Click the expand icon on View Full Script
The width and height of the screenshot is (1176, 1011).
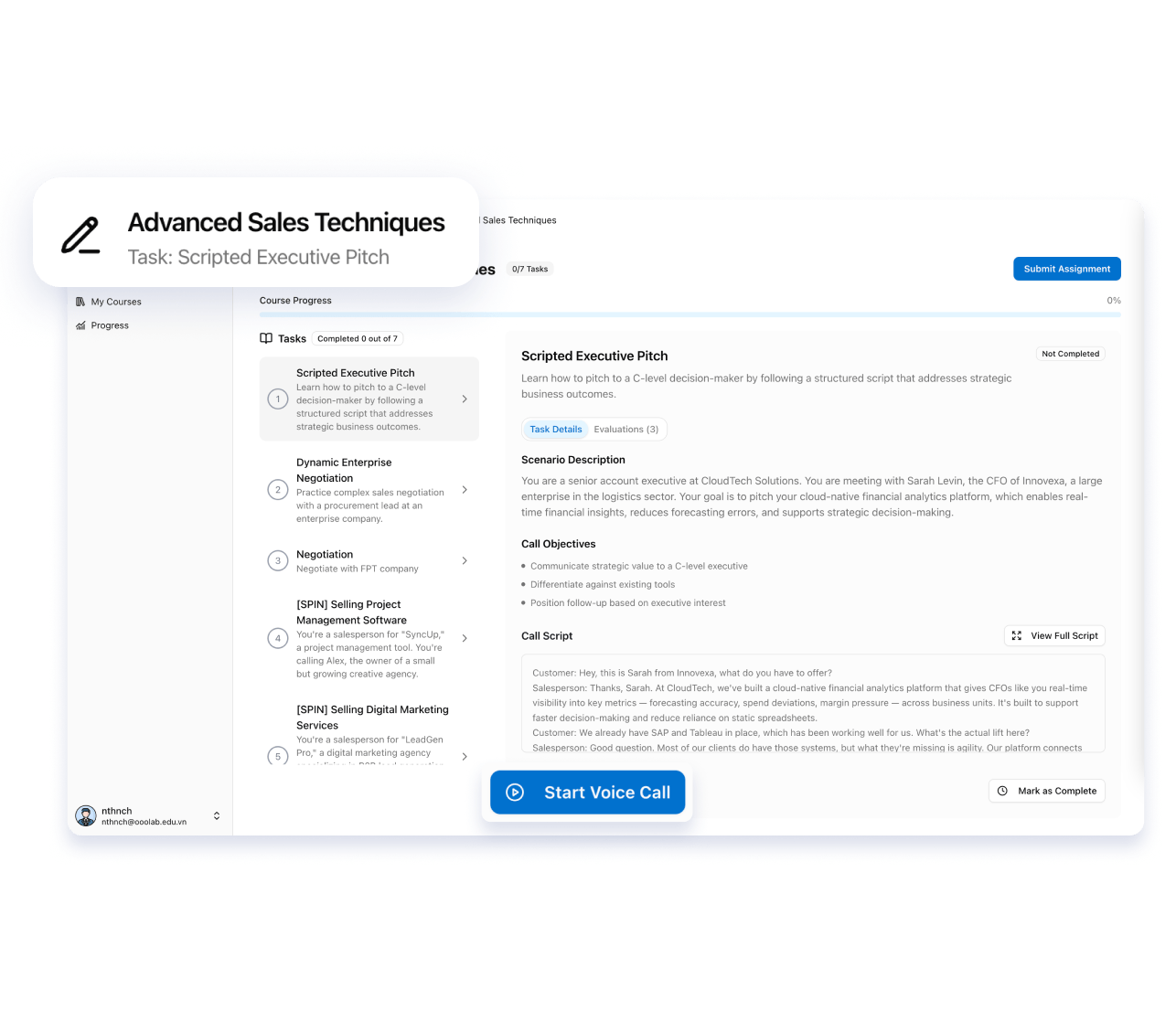coord(1017,636)
